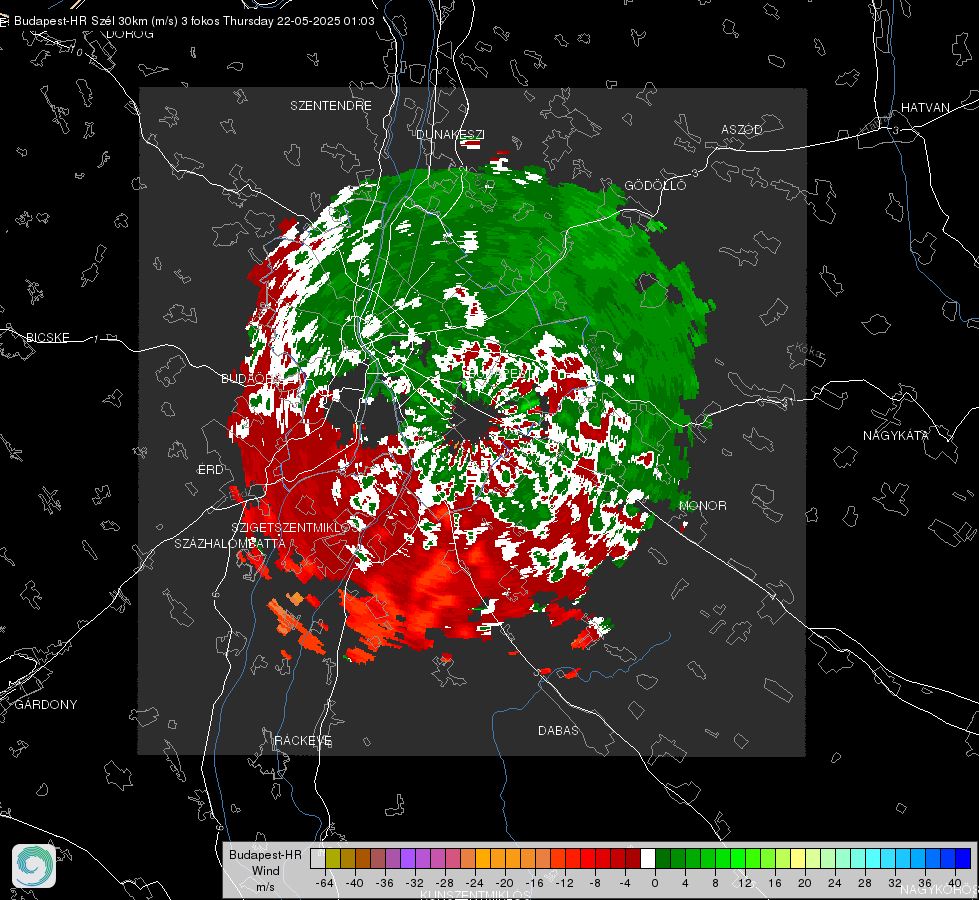Click the 'Wind' legend label
This screenshot has width=979, height=900.
pos(265,871)
